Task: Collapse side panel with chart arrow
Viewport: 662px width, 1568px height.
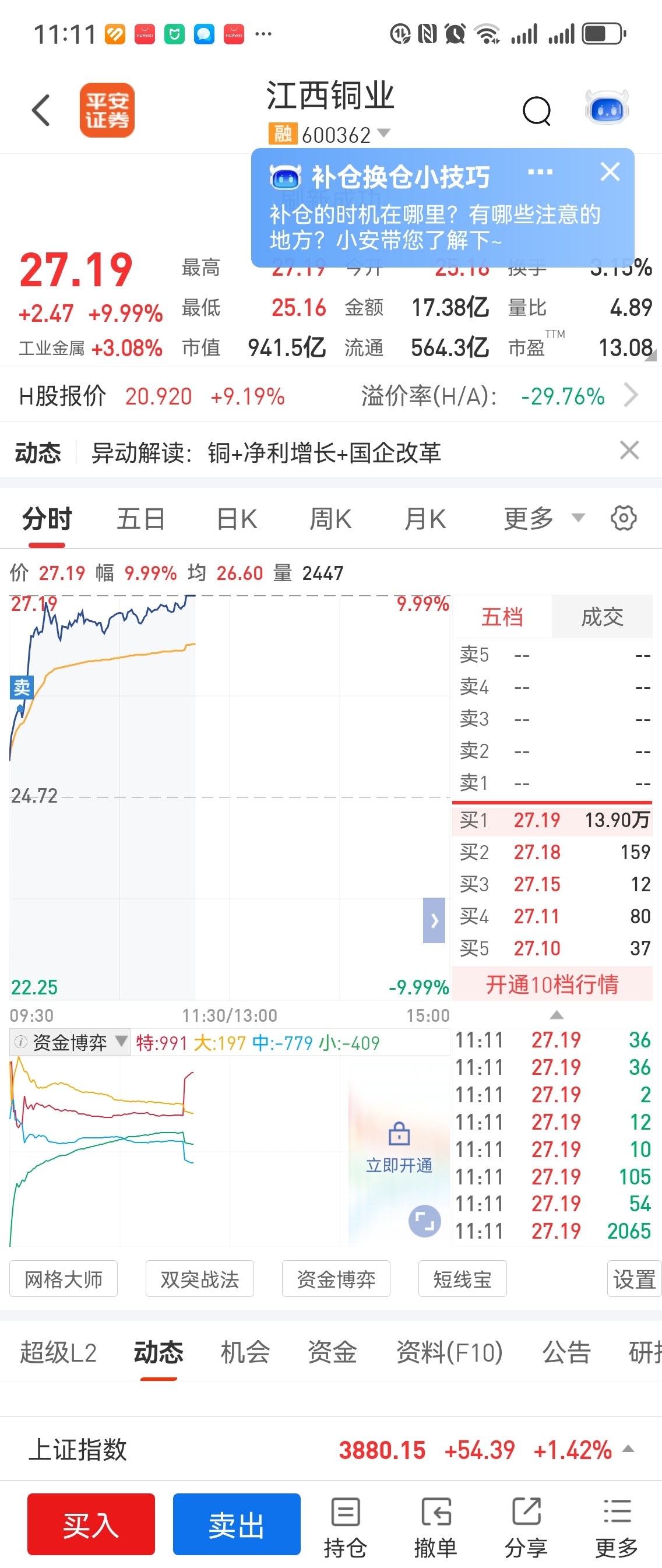Action: [x=434, y=920]
